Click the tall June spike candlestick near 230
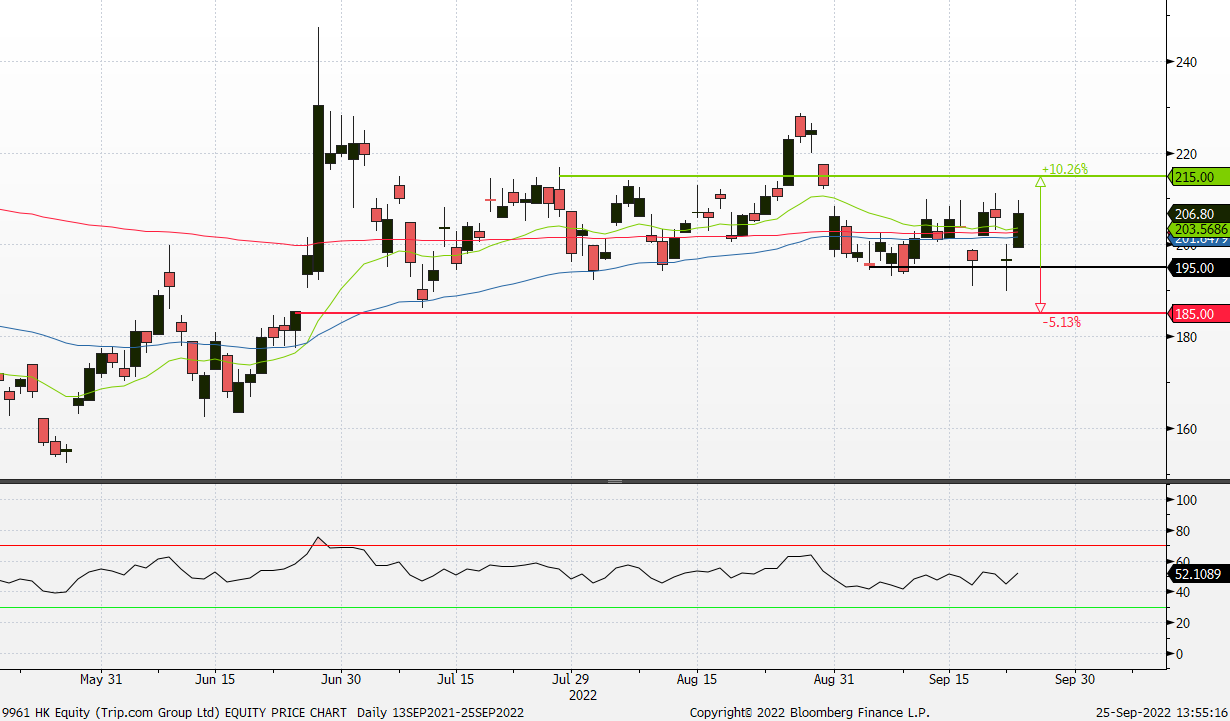This screenshot has height=721, width=1230. point(318,188)
